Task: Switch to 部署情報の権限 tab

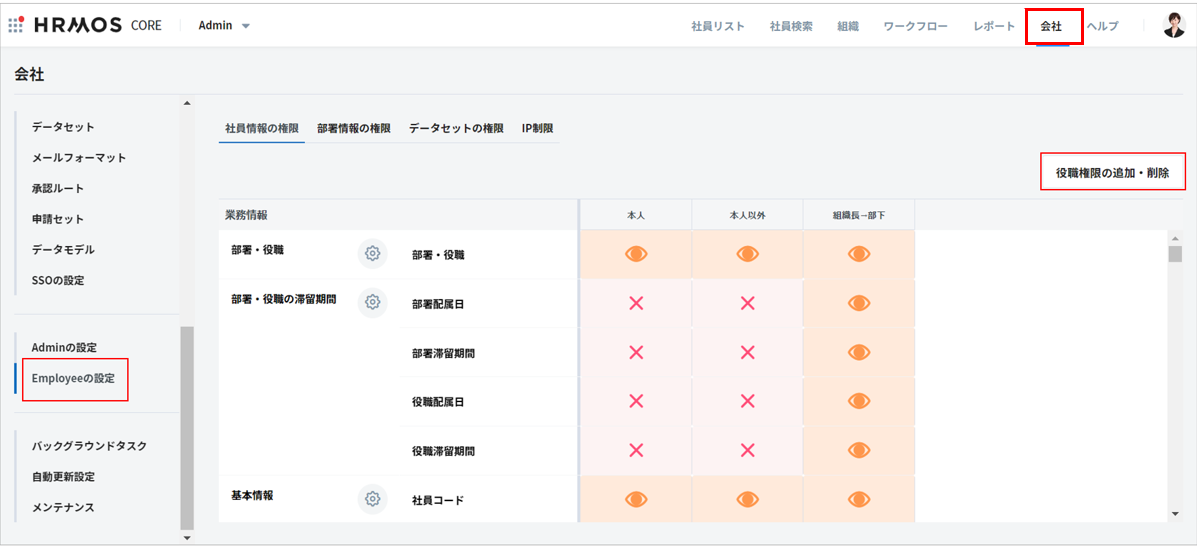Action: (353, 129)
